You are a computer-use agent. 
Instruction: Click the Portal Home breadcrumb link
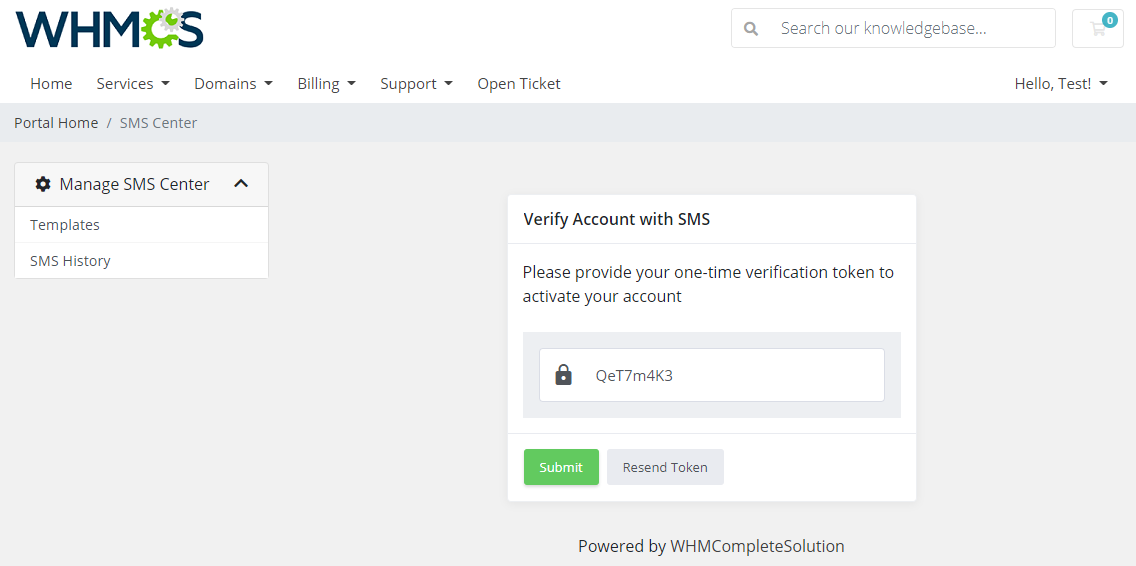click(x=56, y=123)
